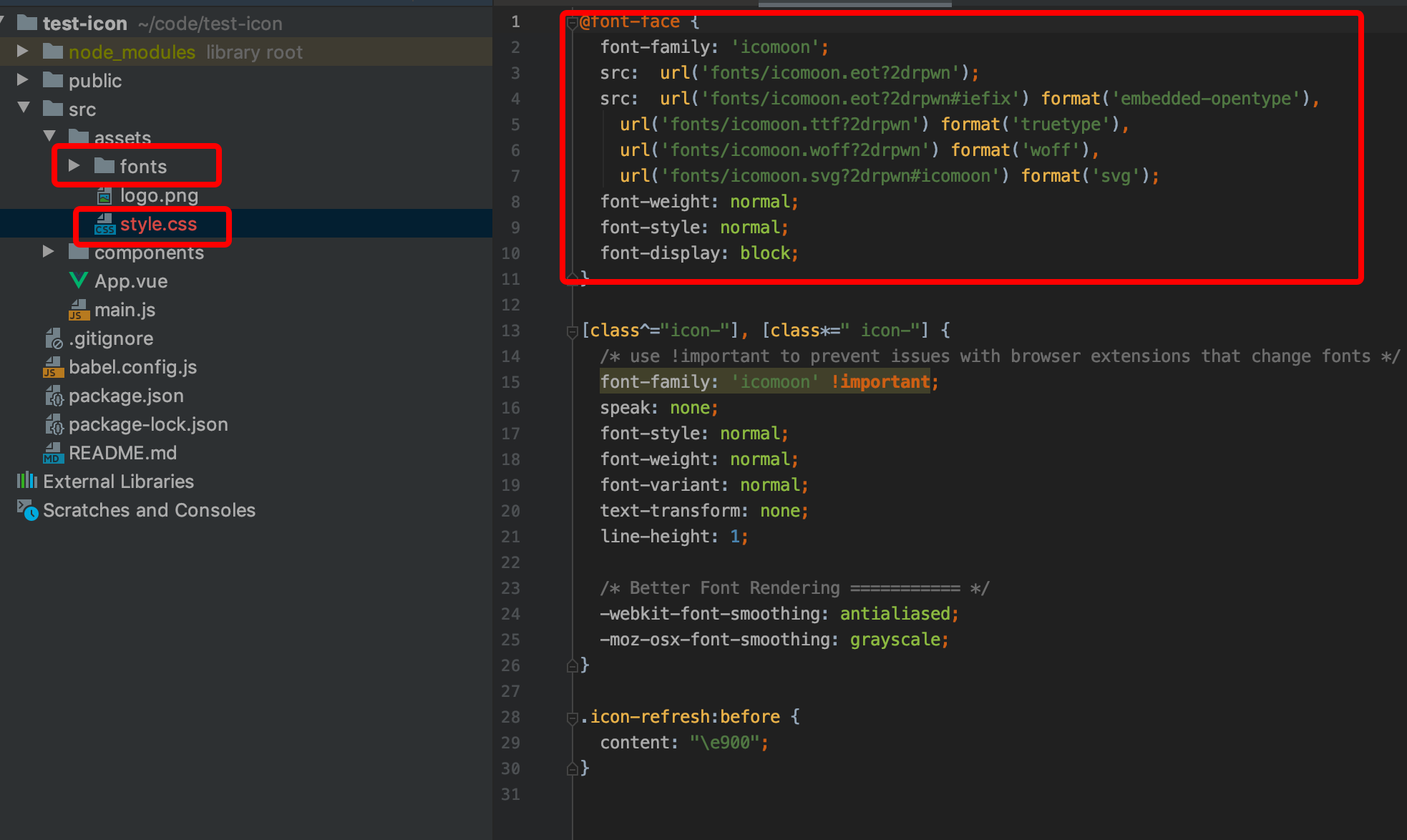The width and height of the screenshot is (1407, 840).
Task: Expand the public folder arrow
Action: 22,80
